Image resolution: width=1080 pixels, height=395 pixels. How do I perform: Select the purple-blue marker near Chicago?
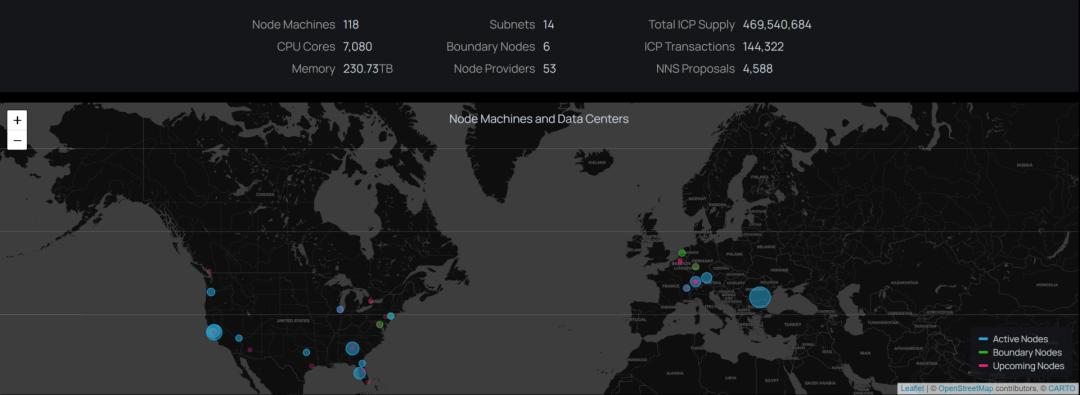tap(340, 310)
